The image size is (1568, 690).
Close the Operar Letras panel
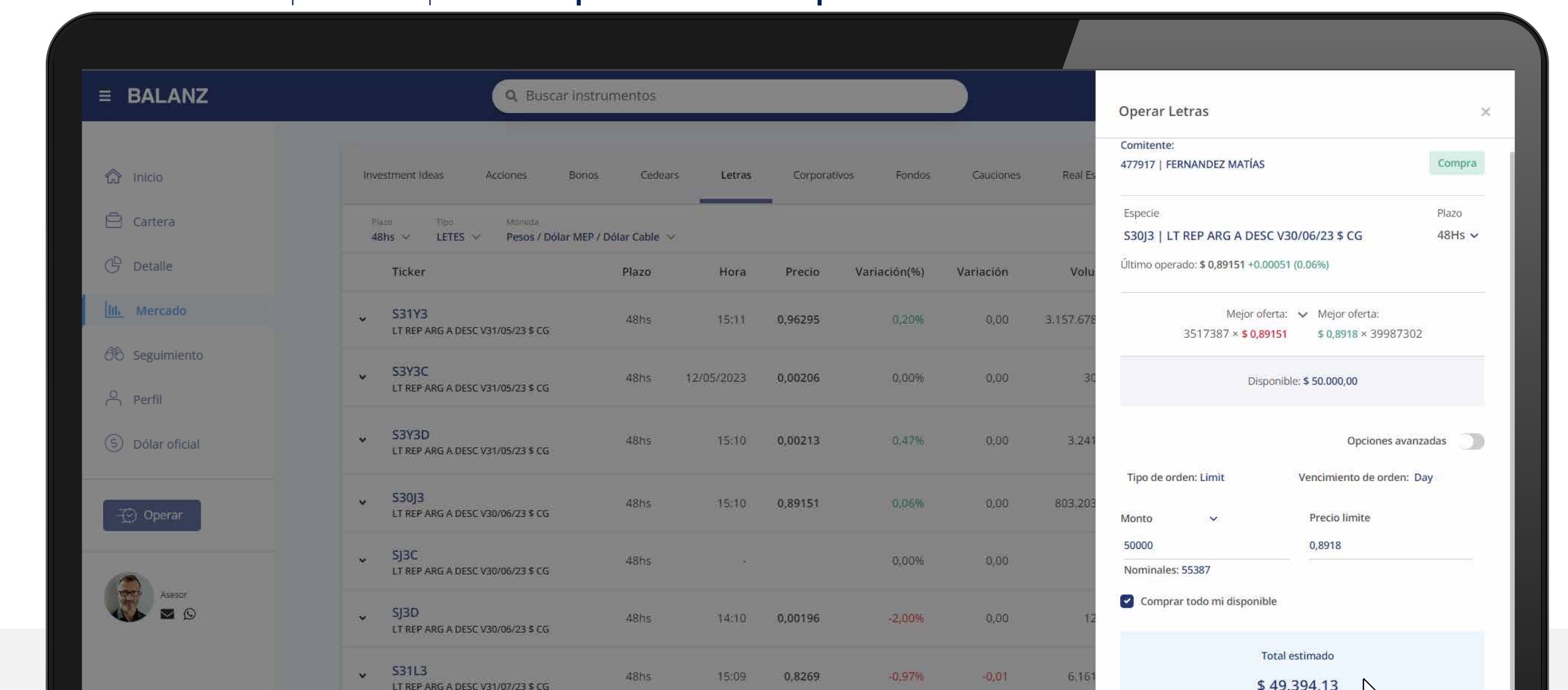1485,112
